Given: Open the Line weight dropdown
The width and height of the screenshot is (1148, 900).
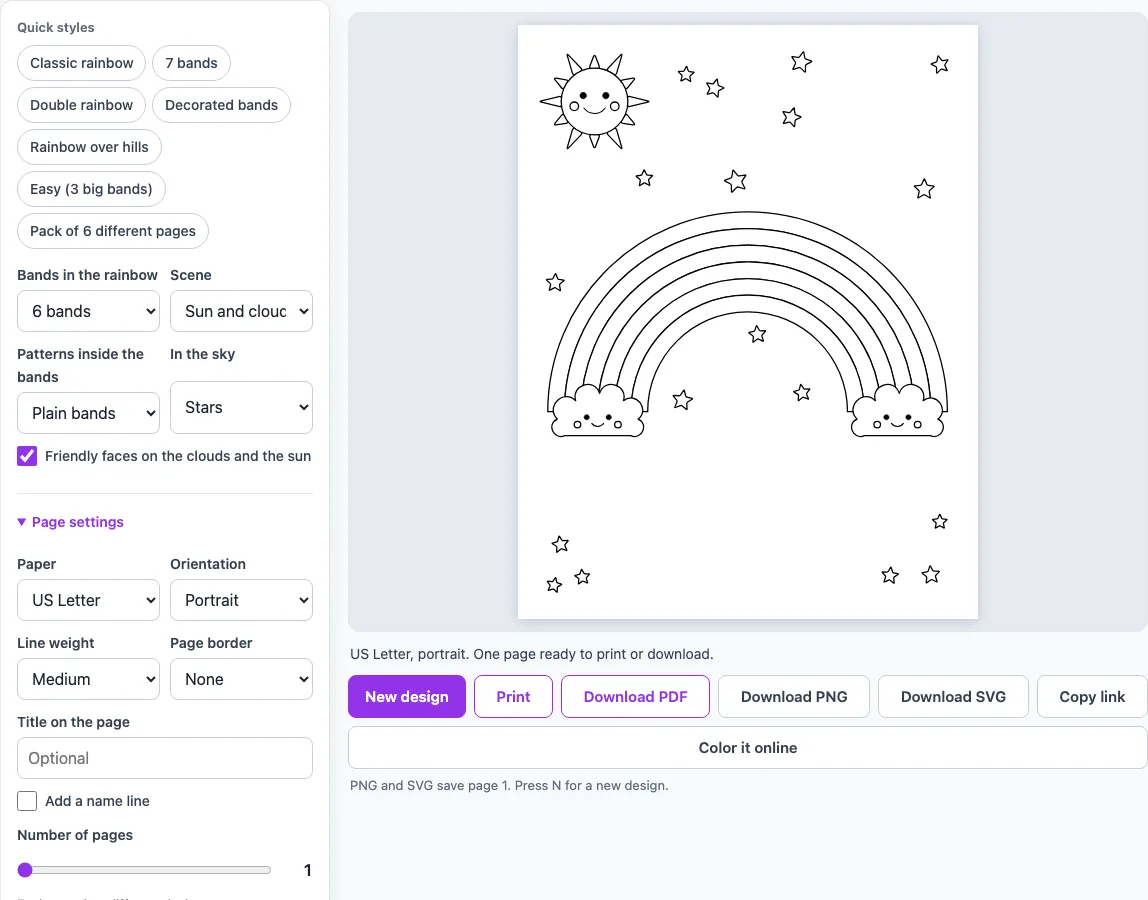Looking at the screenshot, I should (89, 679).
